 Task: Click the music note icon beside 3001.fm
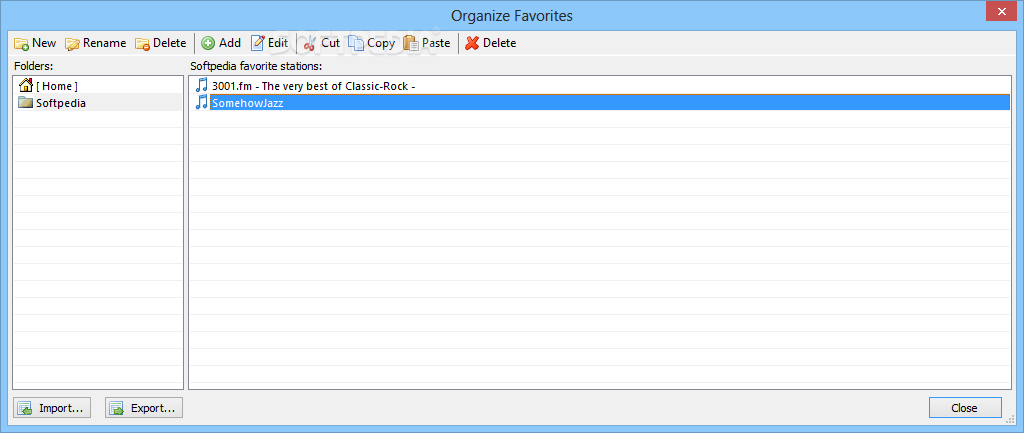tap(202, 86)
